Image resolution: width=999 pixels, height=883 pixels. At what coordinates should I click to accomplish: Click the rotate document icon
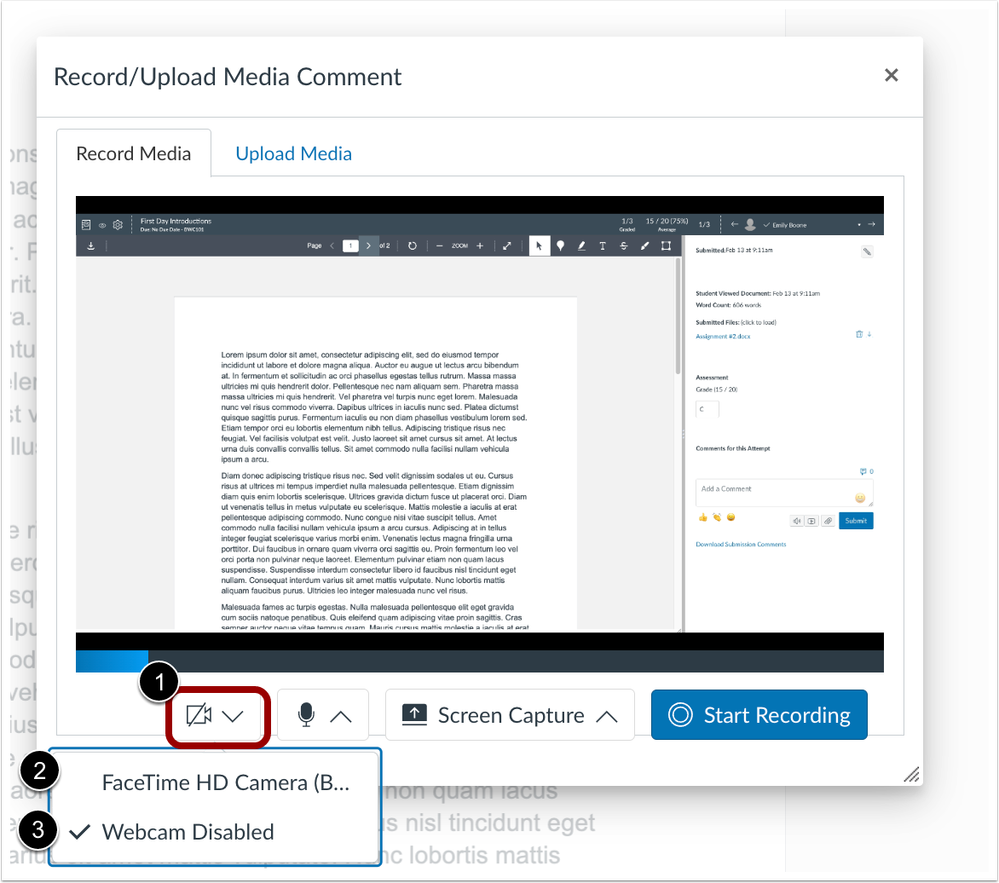(412, 246)
